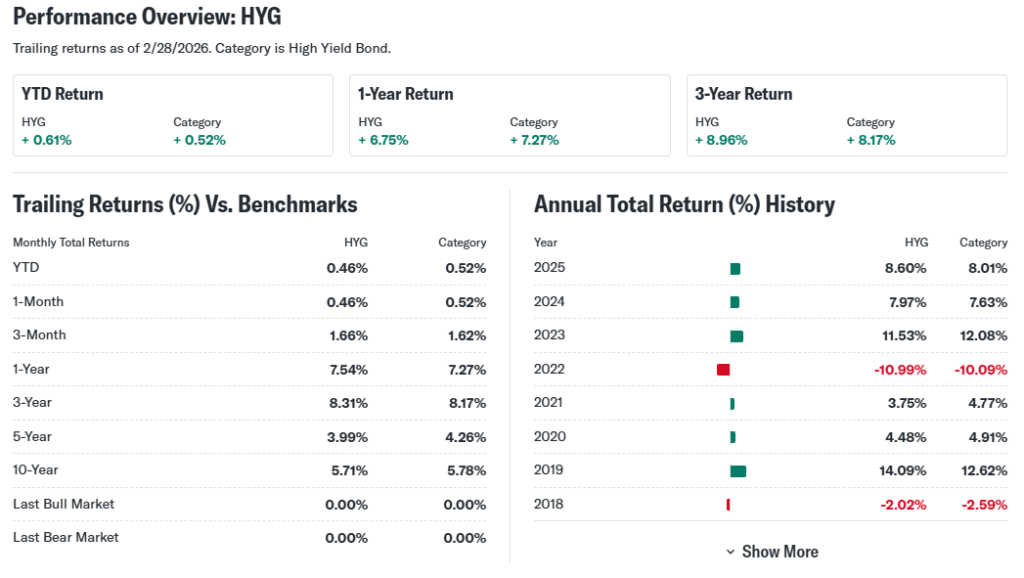1024x578 pixels.
Task: Open the YTD Return card
Action: (172, 115)
